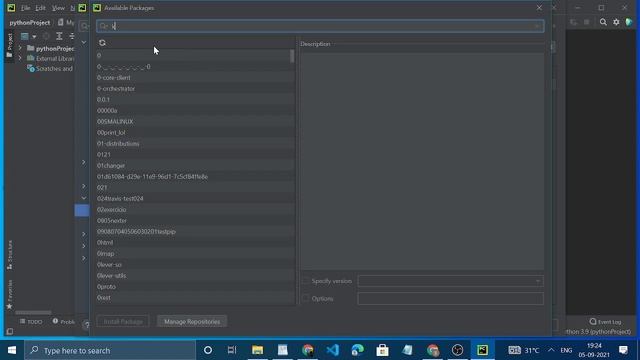Click the help question mark icon

86,325
